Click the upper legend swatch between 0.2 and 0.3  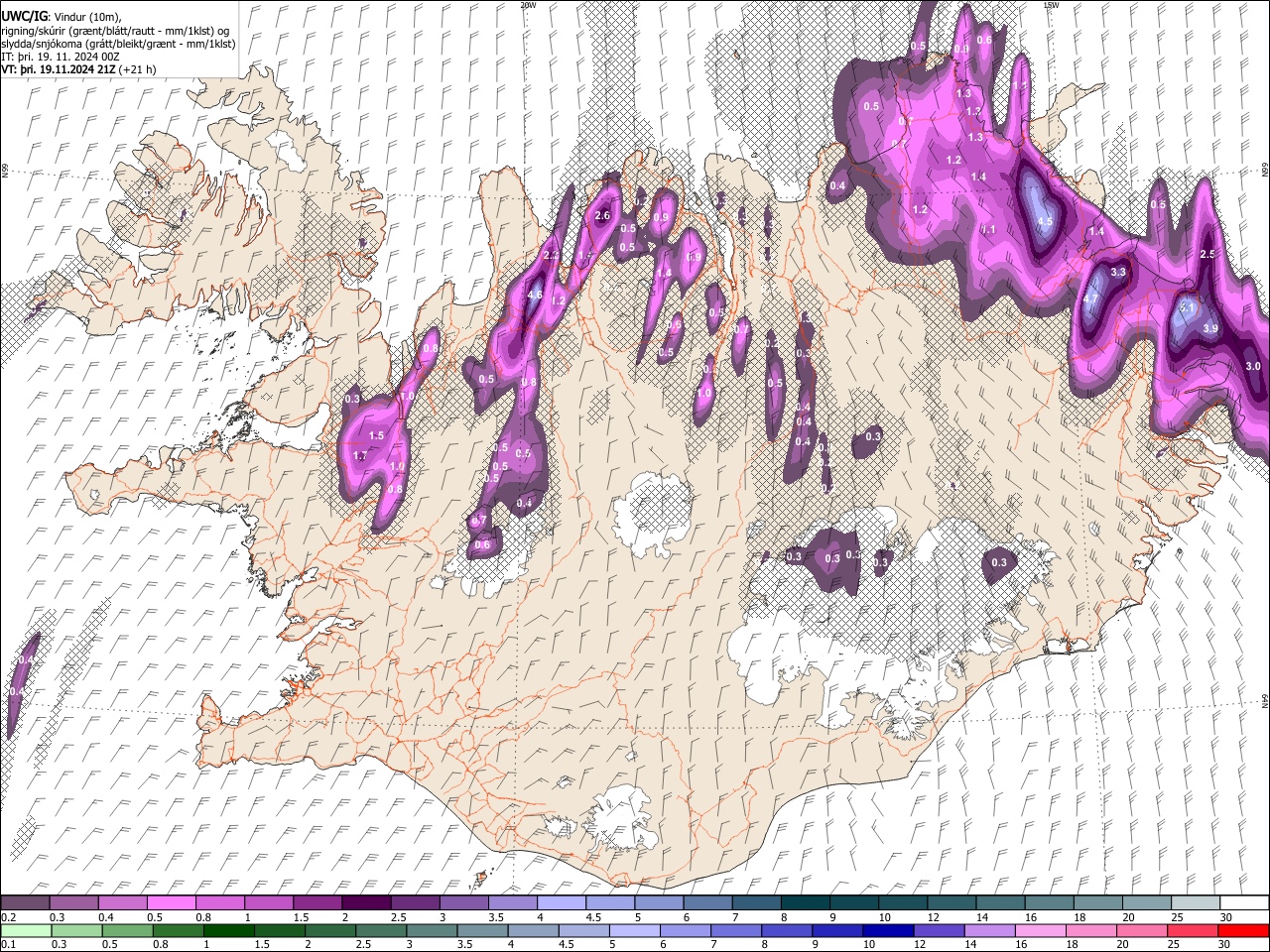pyautogui.click(x=25, y=902)
